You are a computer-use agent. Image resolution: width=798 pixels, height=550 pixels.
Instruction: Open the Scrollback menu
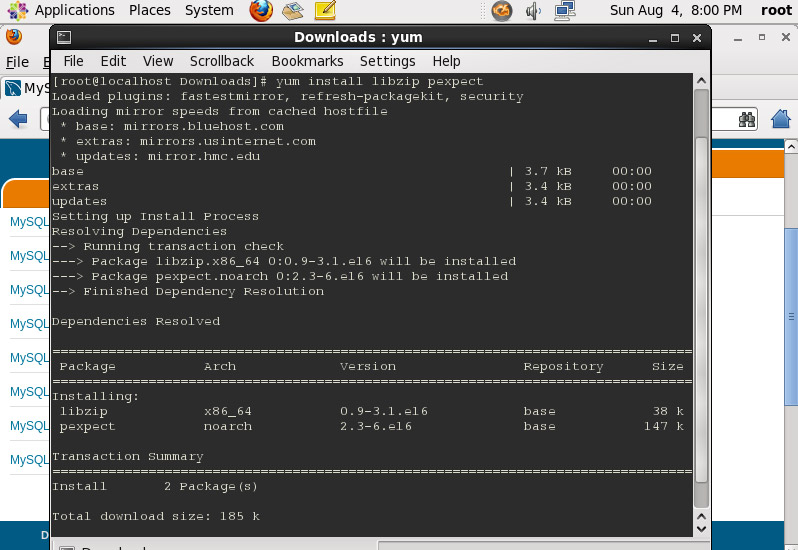222,61
